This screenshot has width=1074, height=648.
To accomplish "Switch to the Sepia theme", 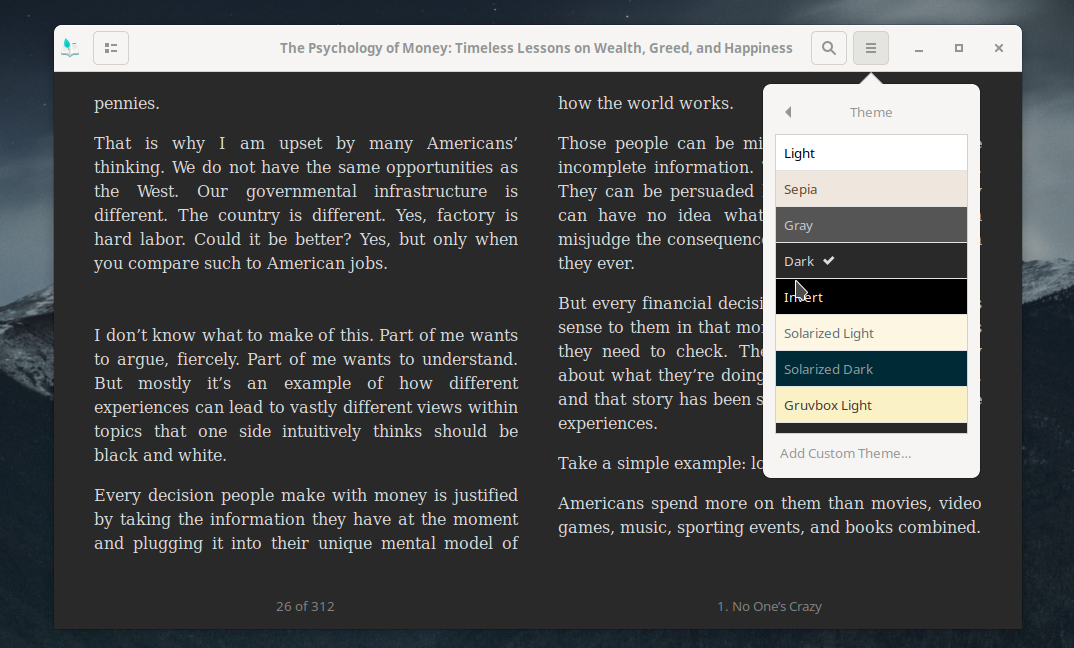I will pos(871,189).
